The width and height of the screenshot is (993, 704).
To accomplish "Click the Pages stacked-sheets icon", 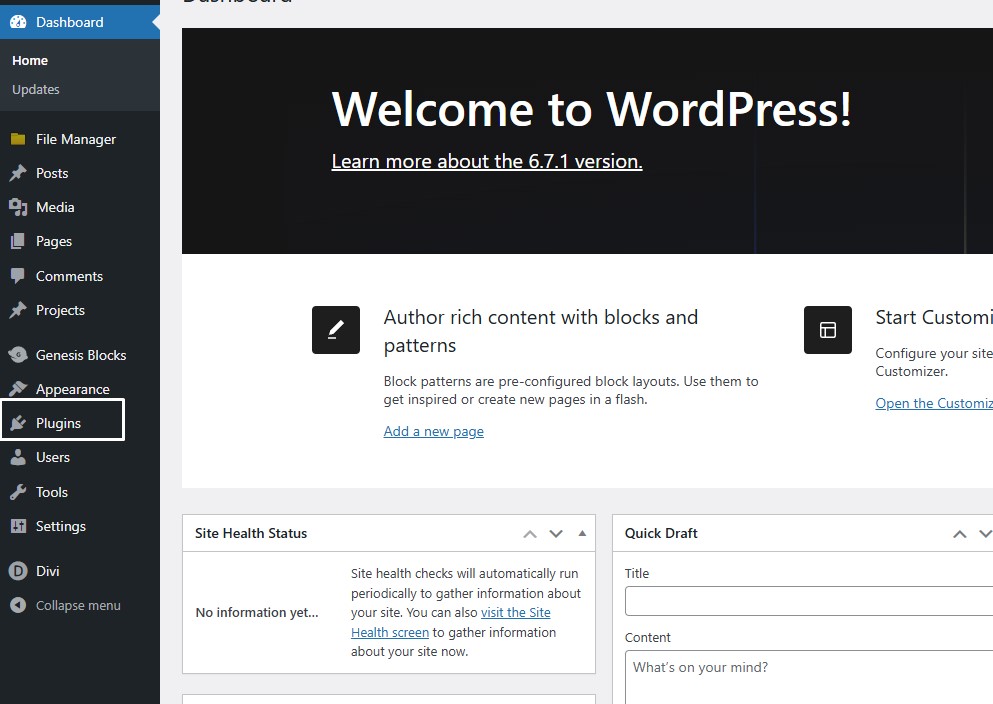I will coord(18,241).
